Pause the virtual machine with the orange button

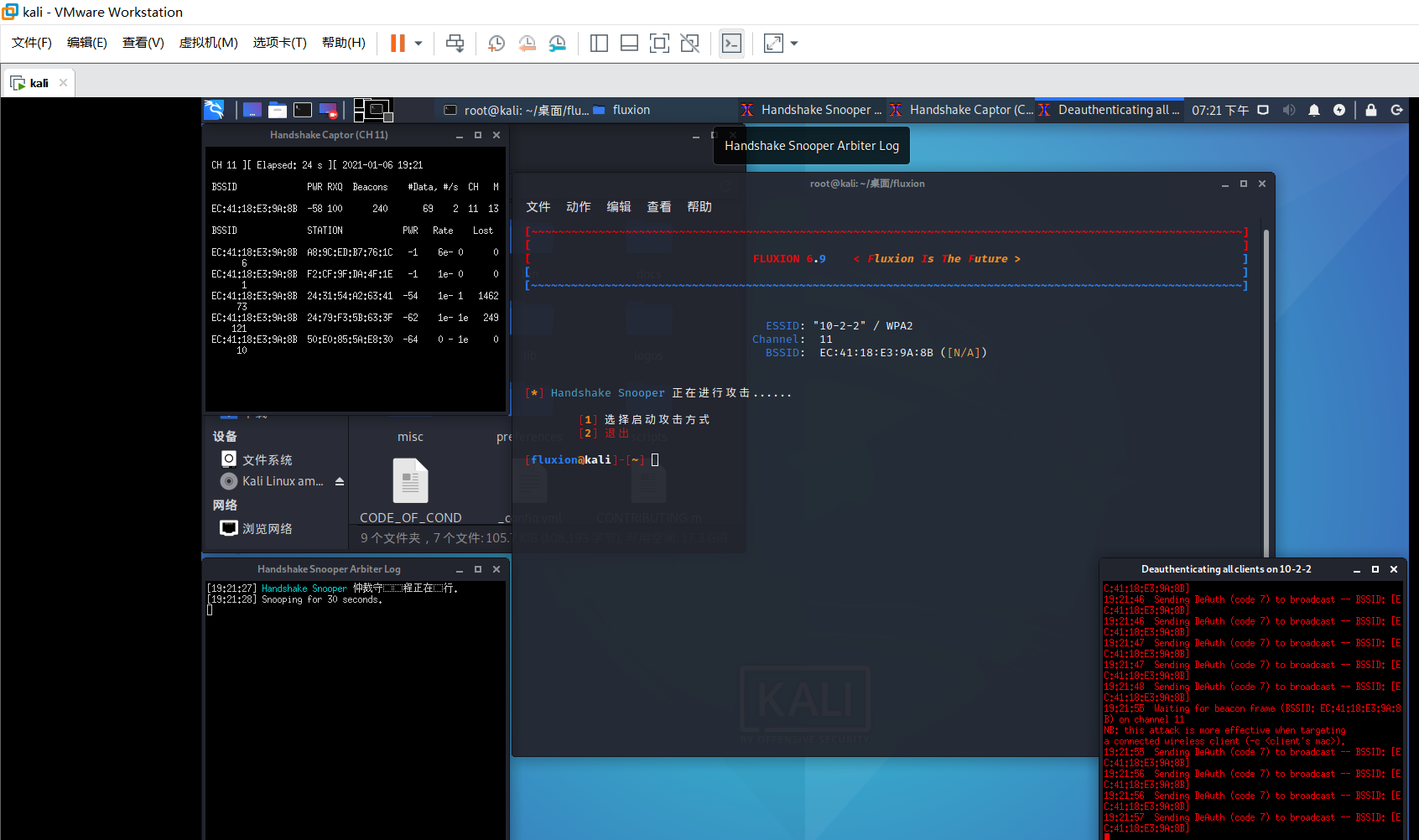(x=398, y=43)
